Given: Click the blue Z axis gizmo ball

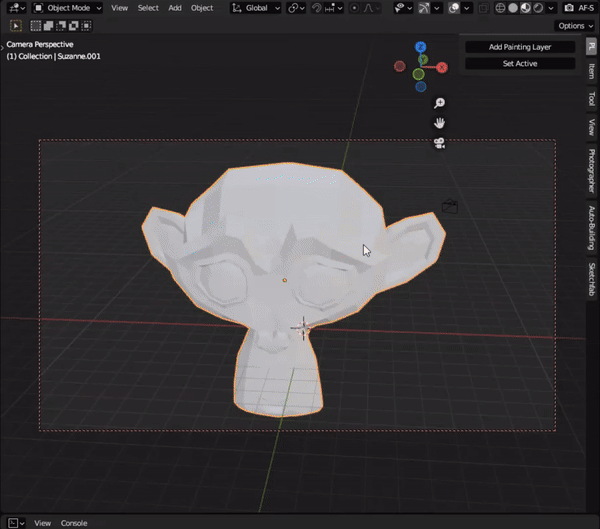Looking at the screenshot, I should (421, 47).
